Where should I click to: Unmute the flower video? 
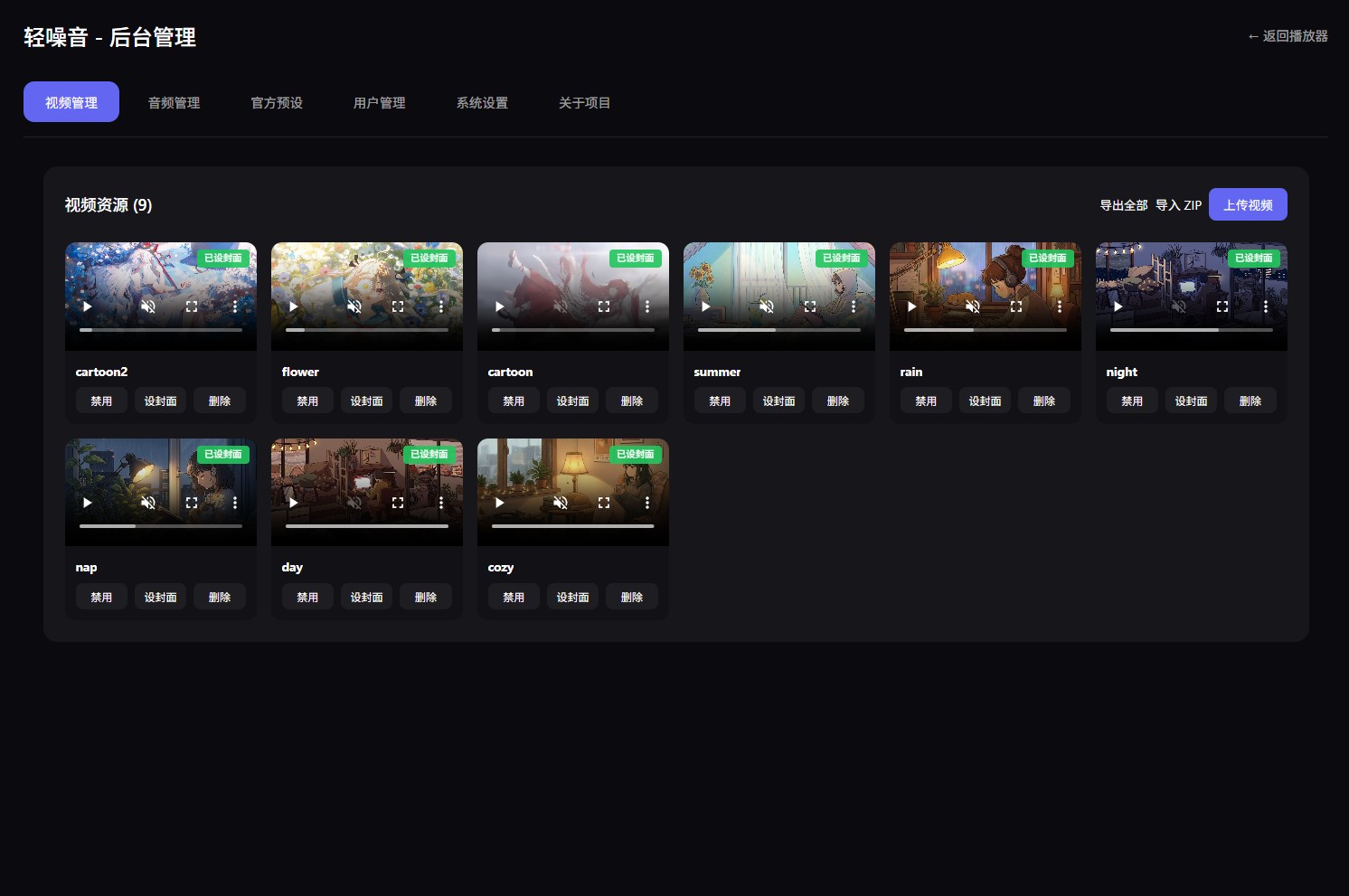[x=354, y=307]
